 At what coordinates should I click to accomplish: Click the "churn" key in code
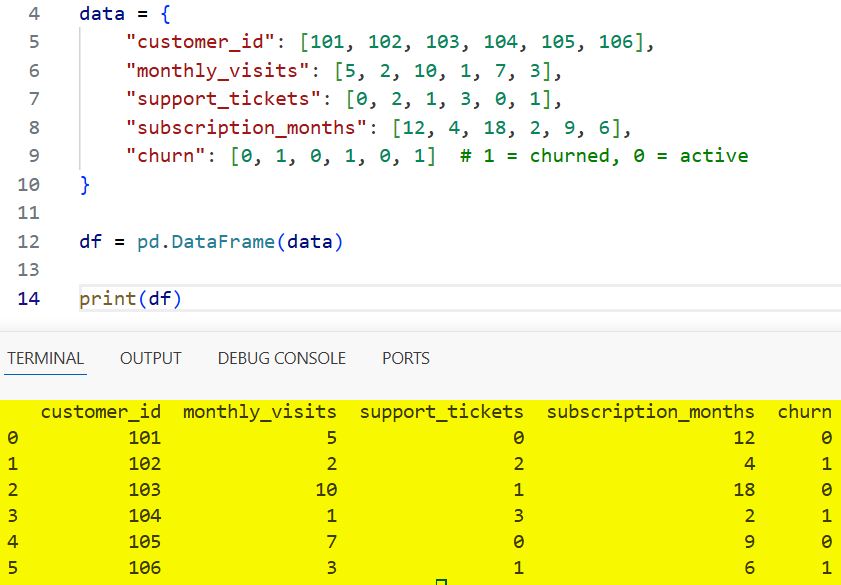click(166, 155)
